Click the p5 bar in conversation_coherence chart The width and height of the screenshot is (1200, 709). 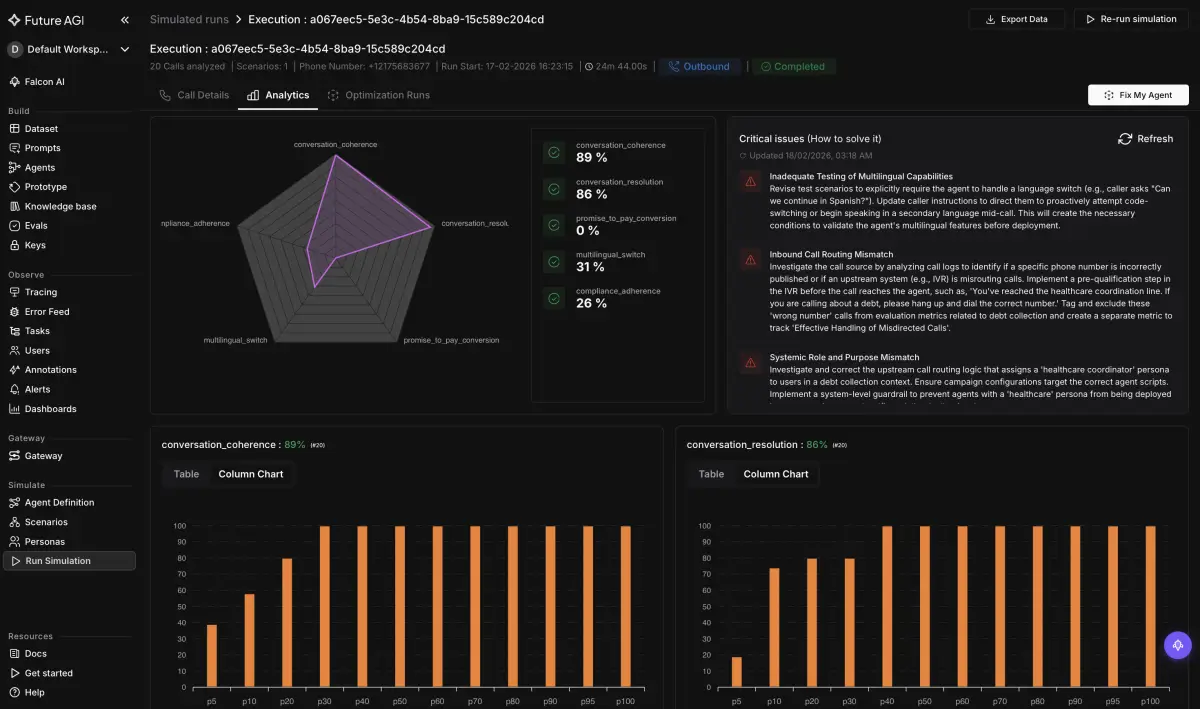point(211,656)
